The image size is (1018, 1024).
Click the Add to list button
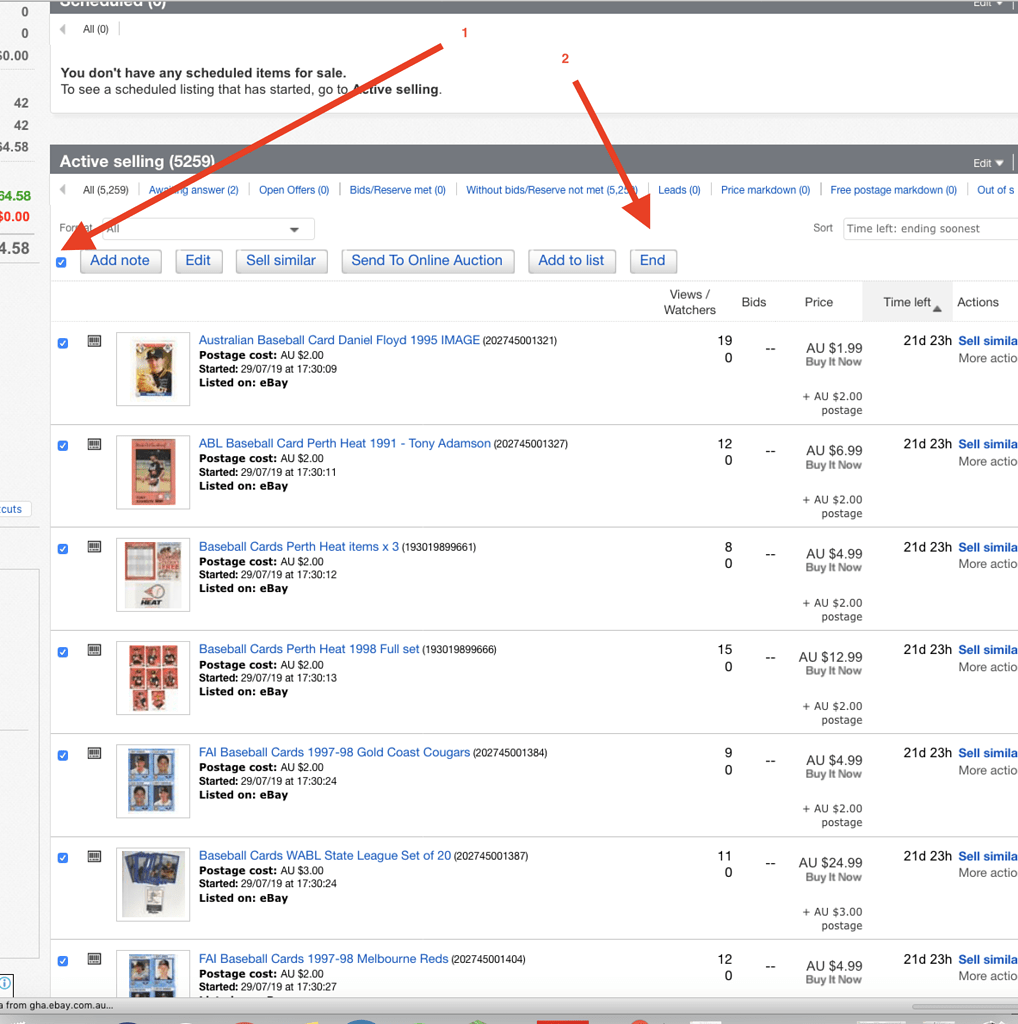click(x=571, y=261)
